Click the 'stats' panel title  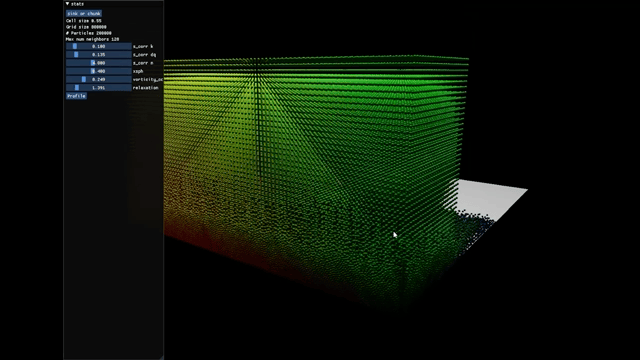coord(77,4)
